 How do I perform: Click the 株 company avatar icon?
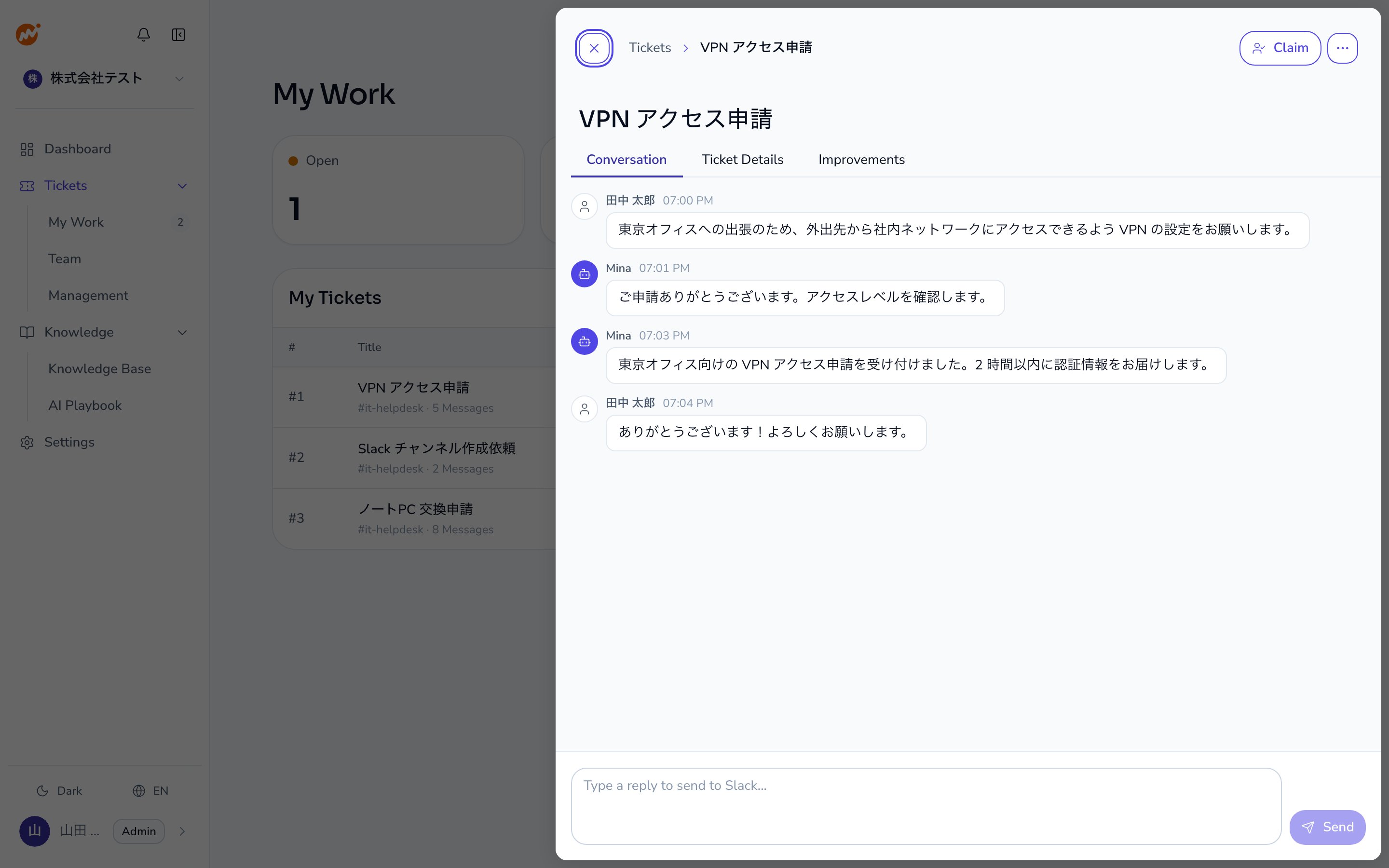tap(33, 79)
